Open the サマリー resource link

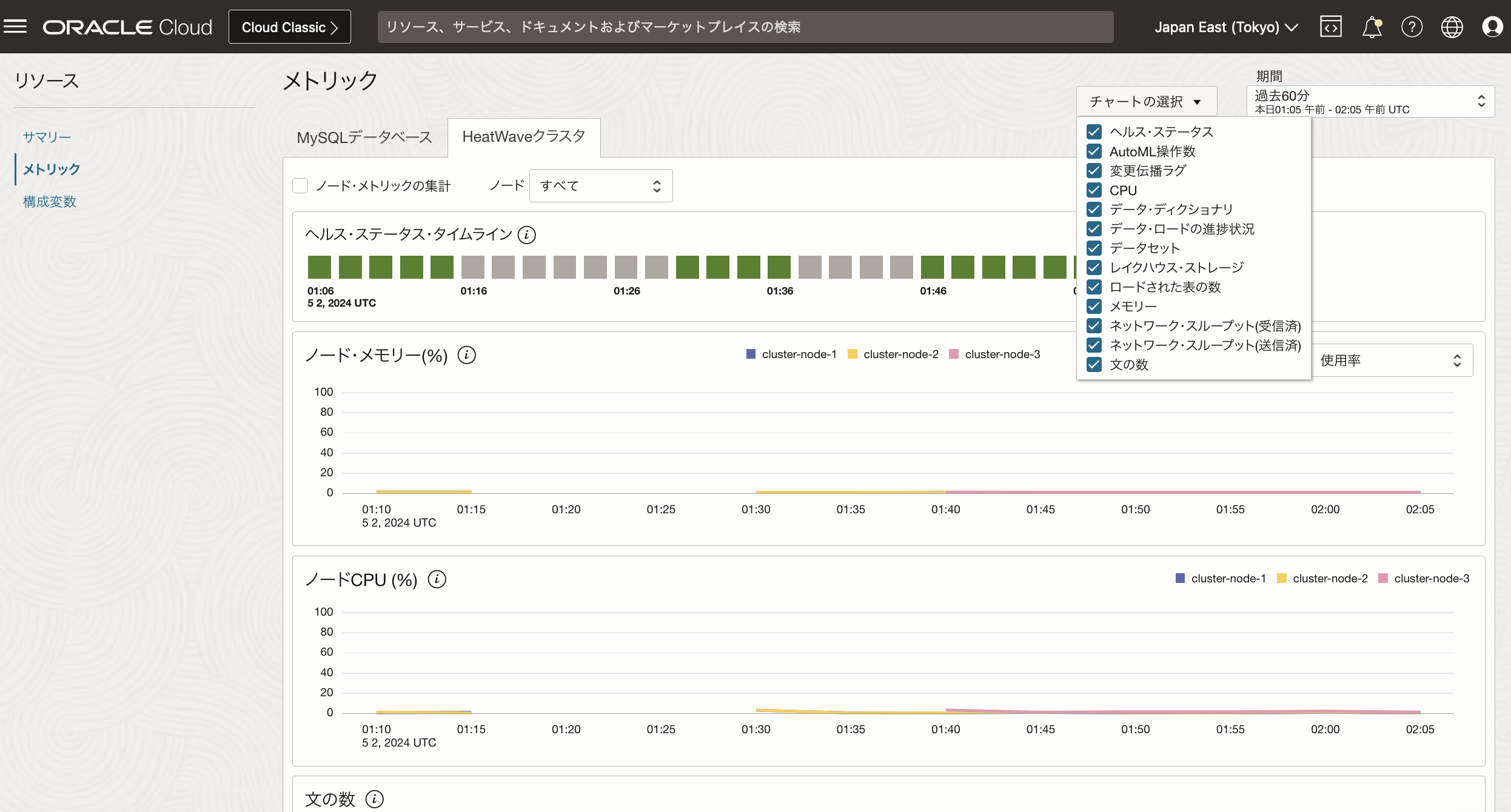[x=47, y=137]
